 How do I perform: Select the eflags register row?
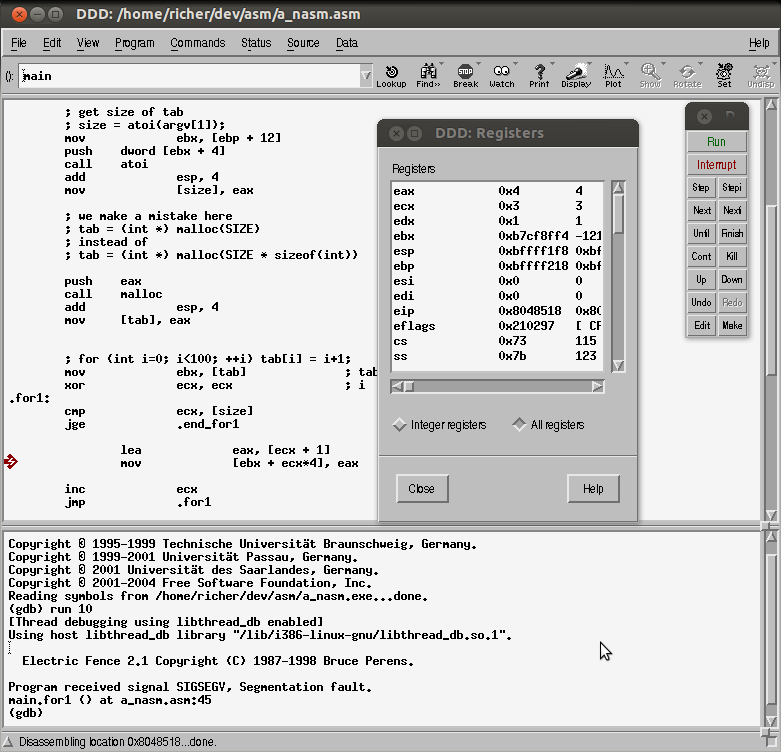[x=497, y=326]
